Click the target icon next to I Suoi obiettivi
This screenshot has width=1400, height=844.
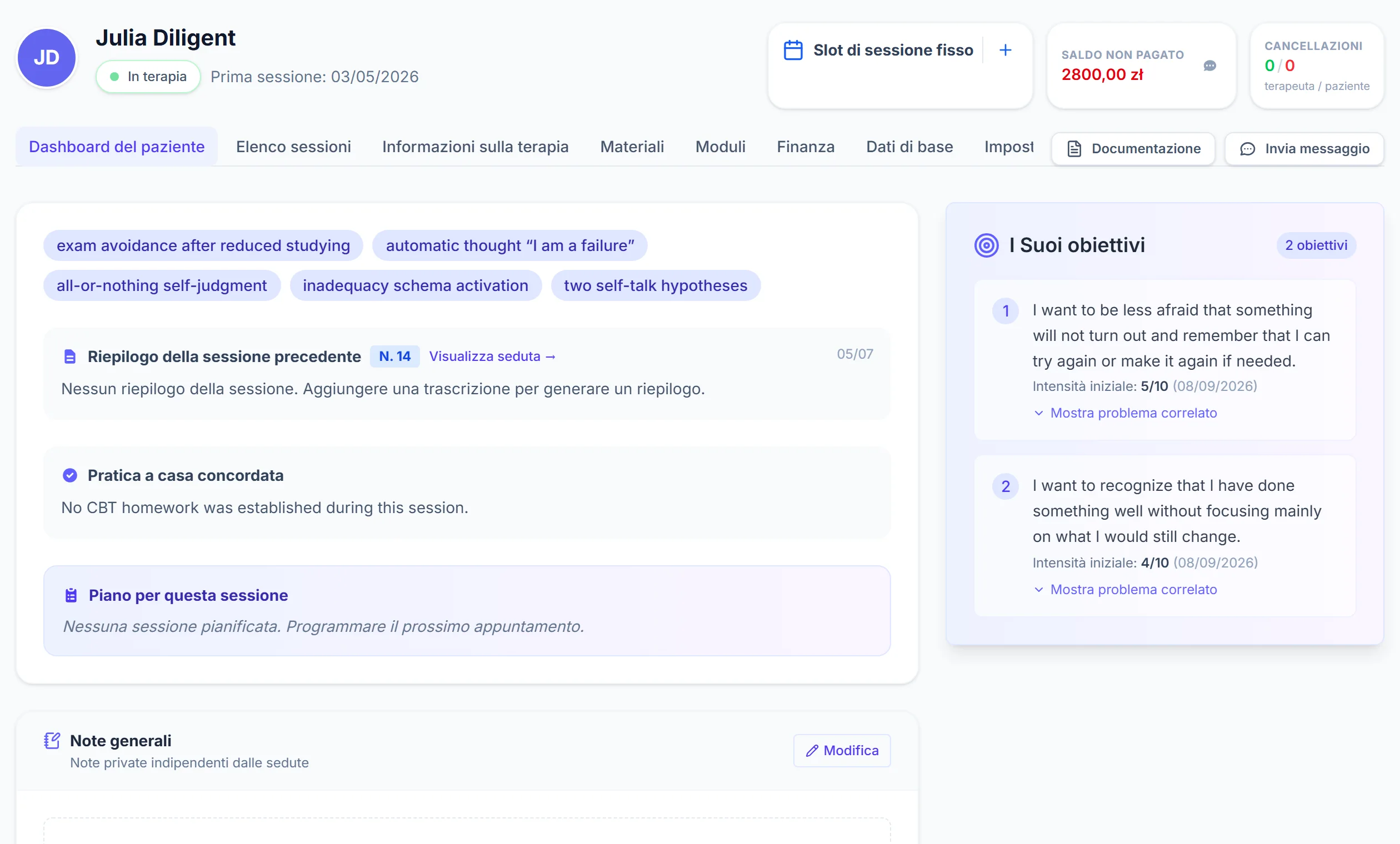[986, 245]
